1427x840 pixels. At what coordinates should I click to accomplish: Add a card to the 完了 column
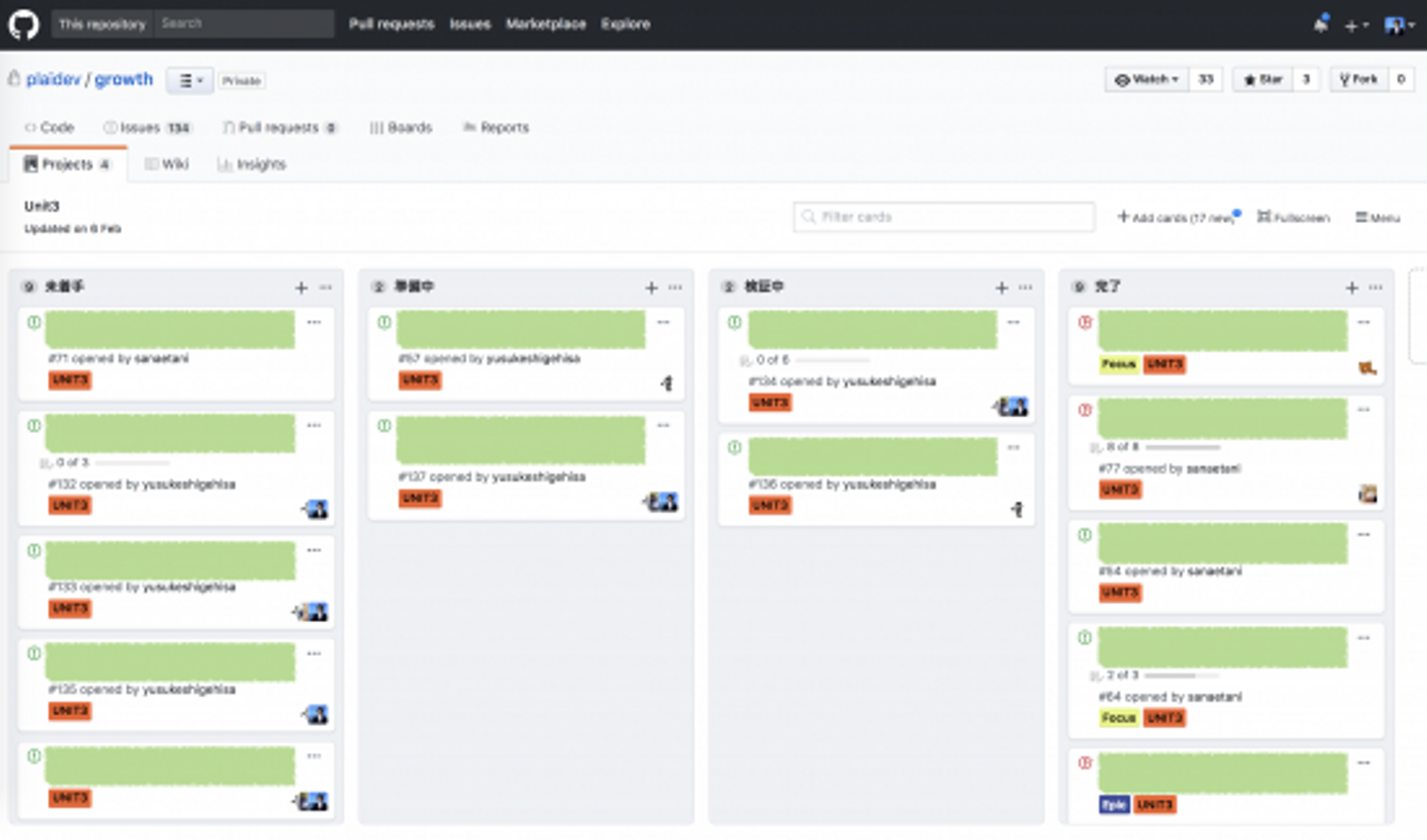pos(1352,287)
